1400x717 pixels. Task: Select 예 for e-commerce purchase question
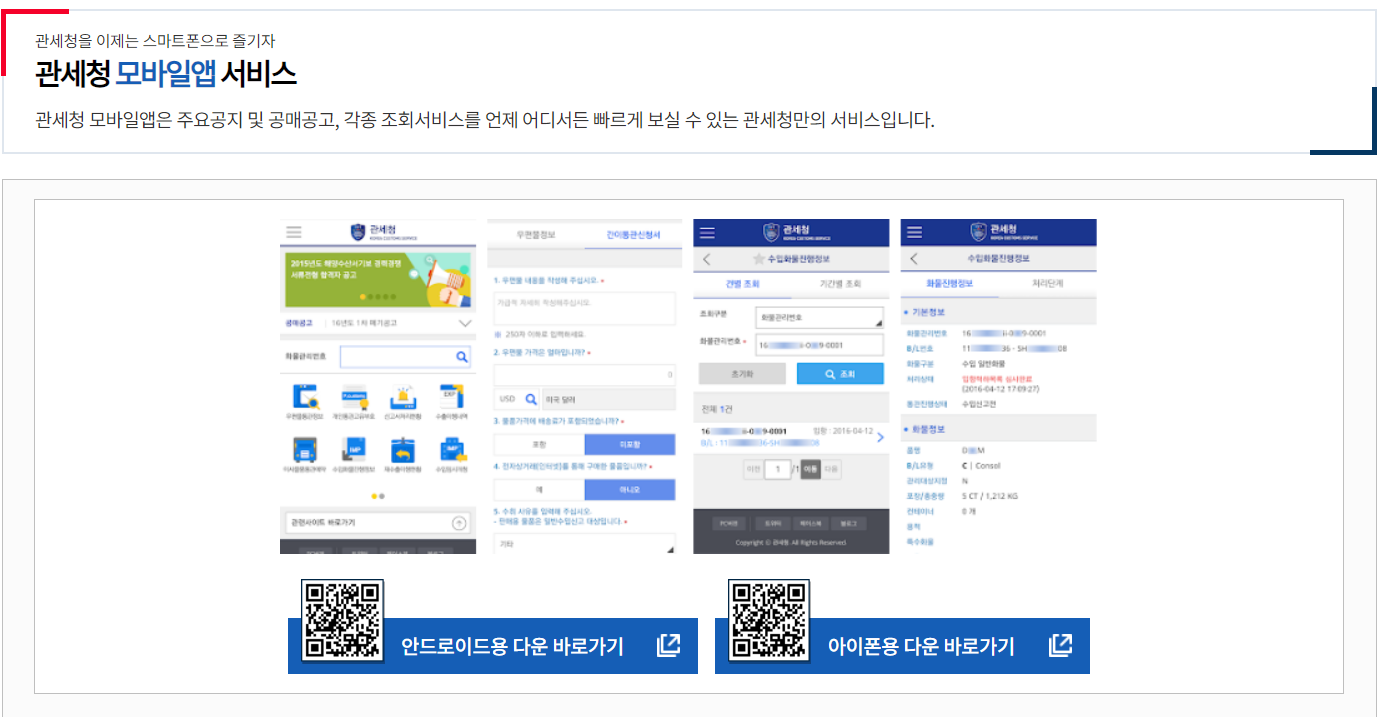point(539,490)
